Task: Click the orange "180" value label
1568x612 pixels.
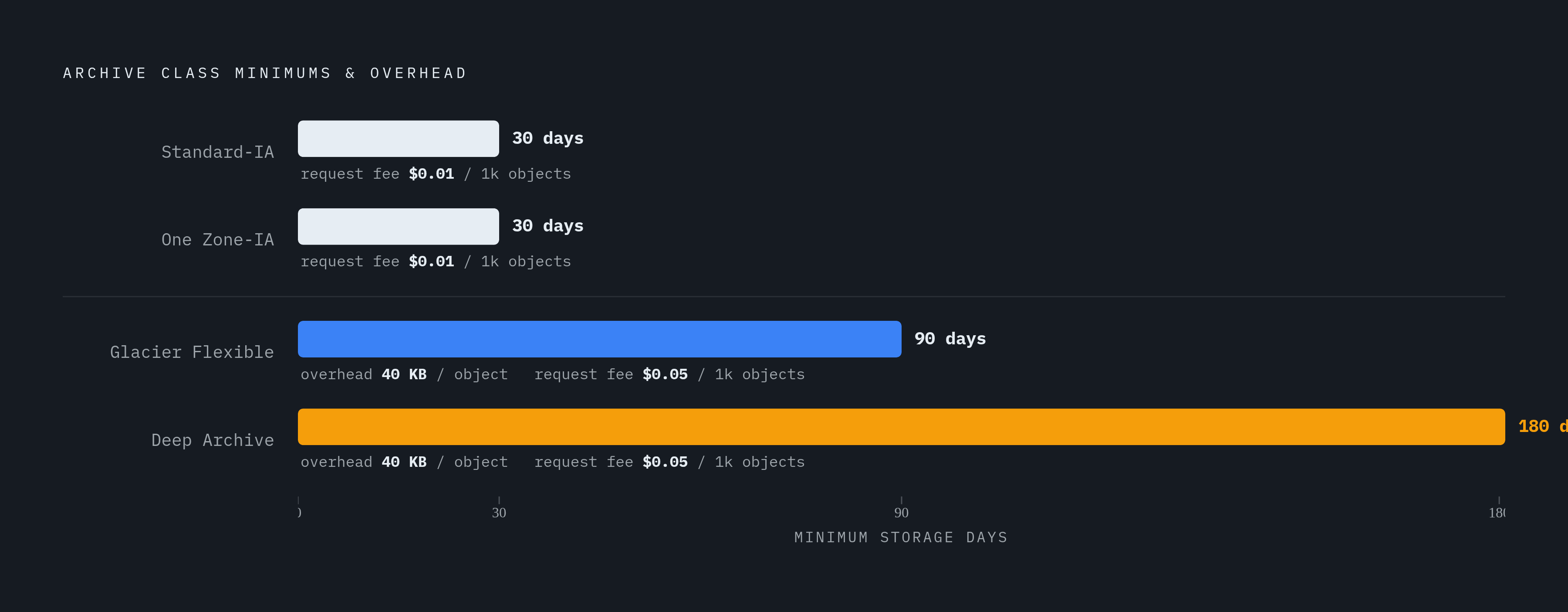Action: coord(1542,426)
